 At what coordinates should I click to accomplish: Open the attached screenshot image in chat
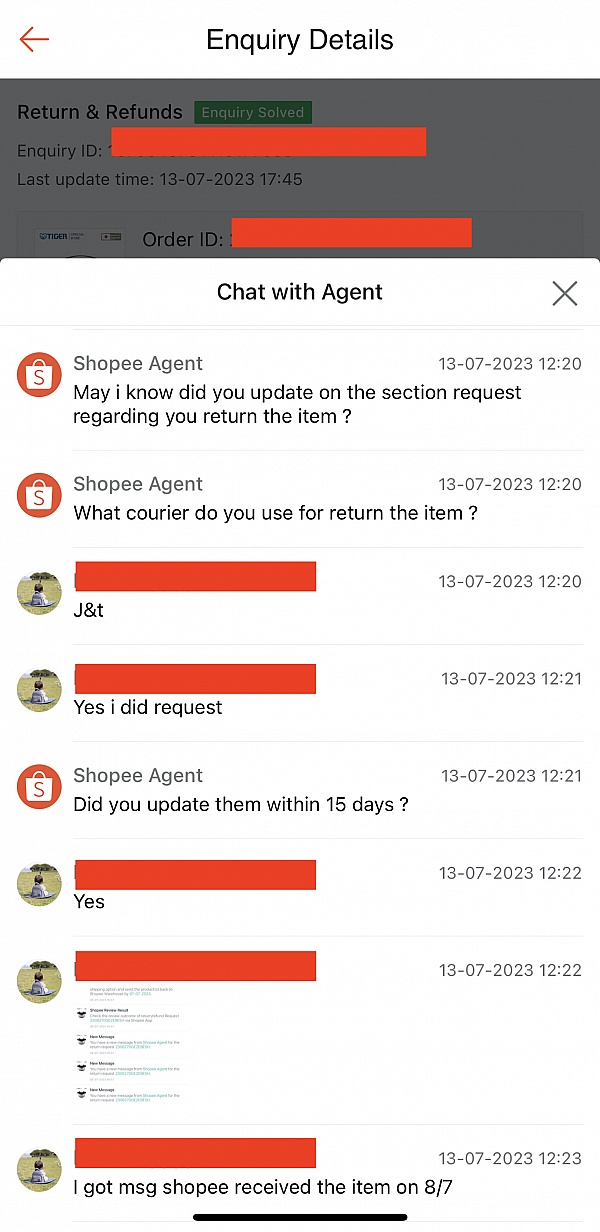click(x=130, y=1045)
